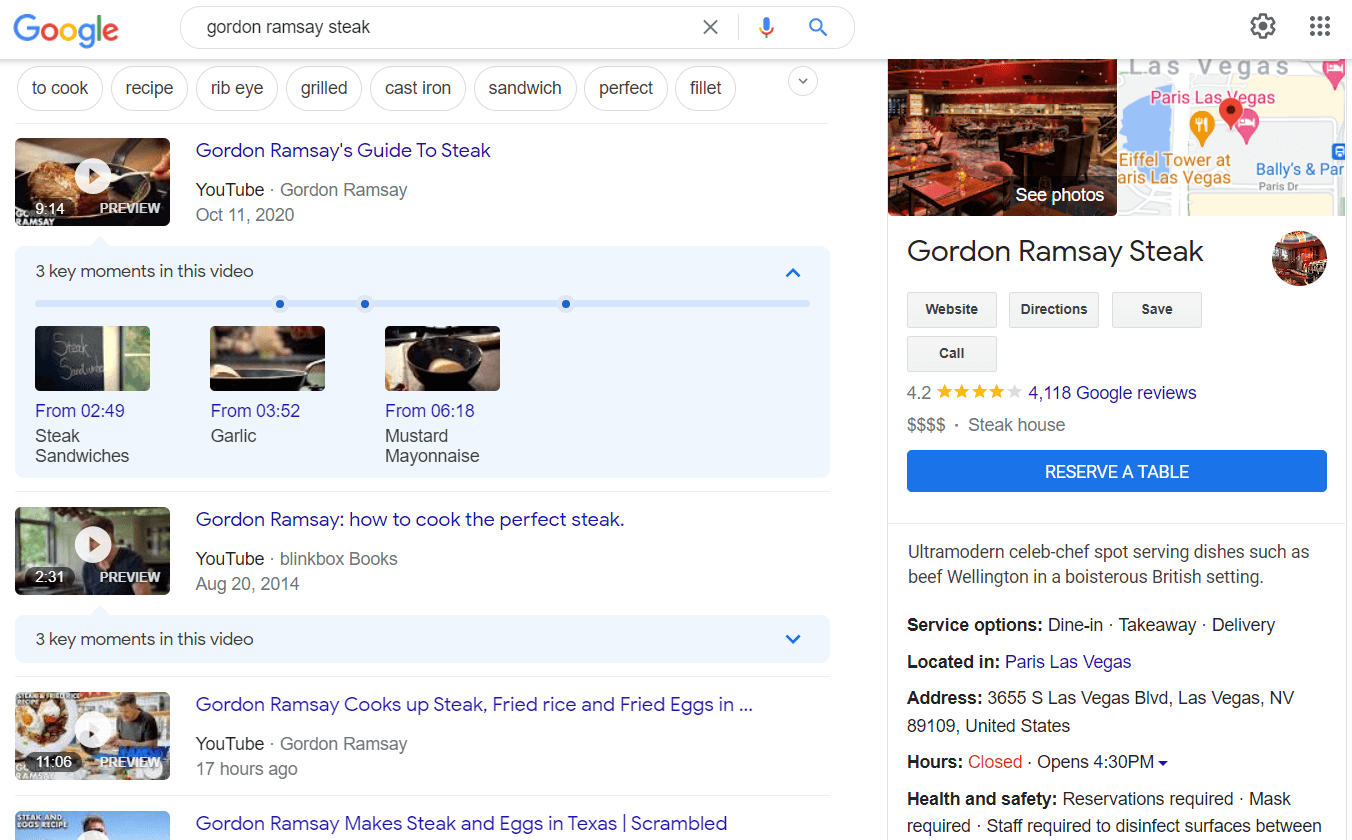The width and height of the screenshot is (1352, 840).
Task: Click the Directions button
Action: pos(1054,310)
